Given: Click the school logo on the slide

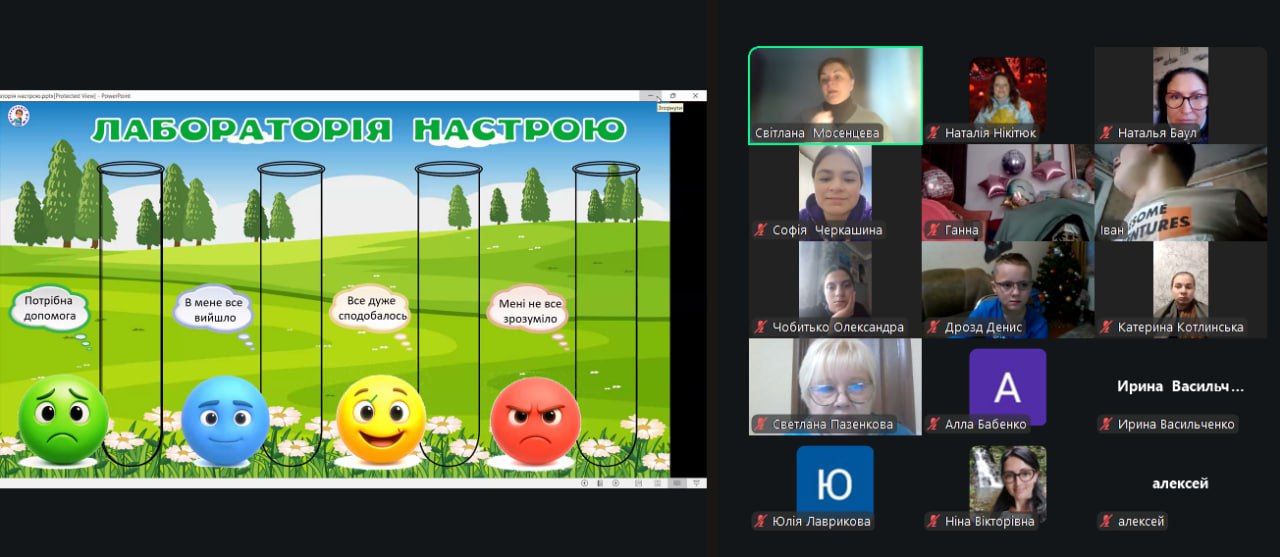Looking at the screenshot, I should [x=18, y=117].
